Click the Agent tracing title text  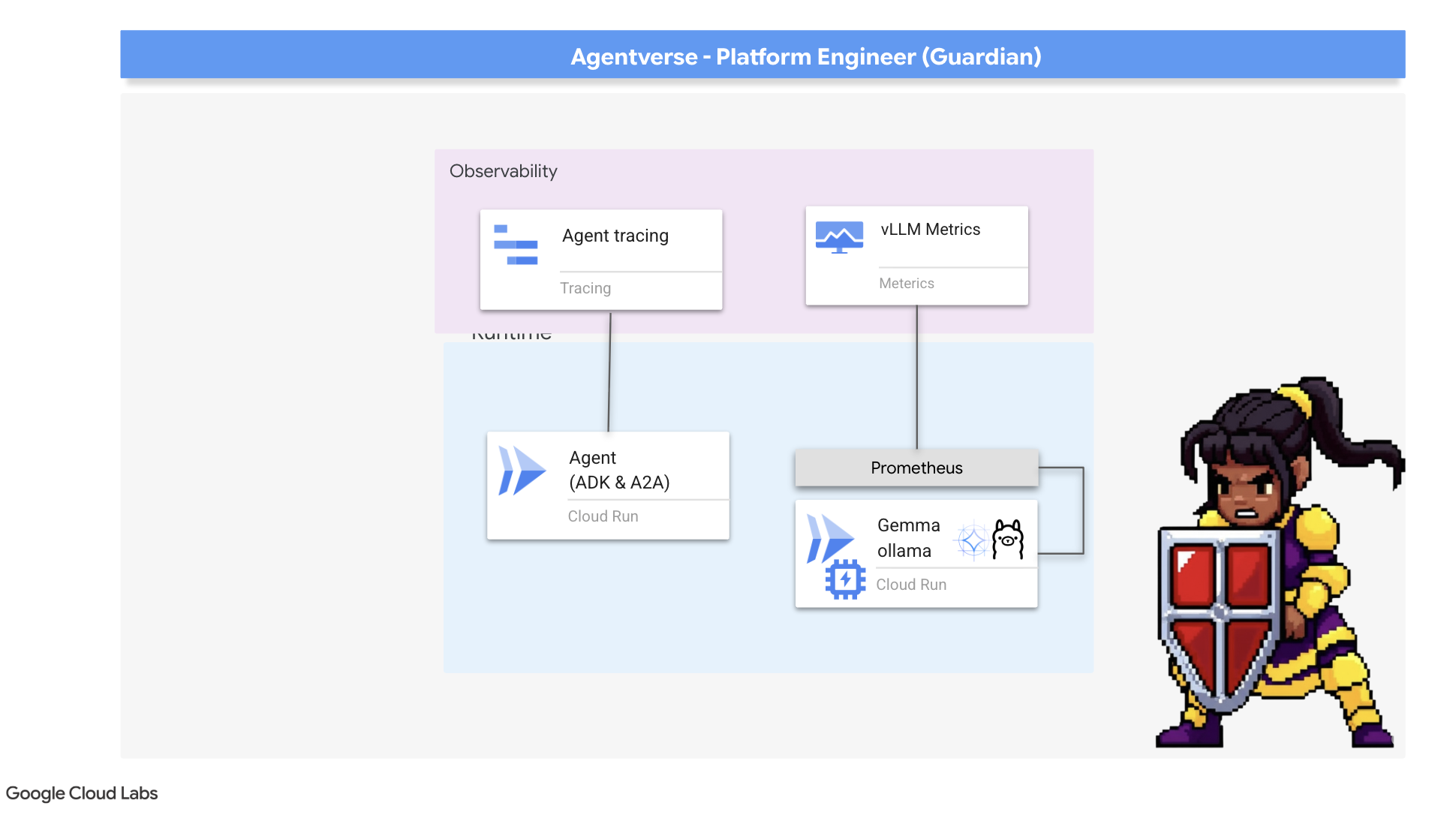tap(615, 236)
